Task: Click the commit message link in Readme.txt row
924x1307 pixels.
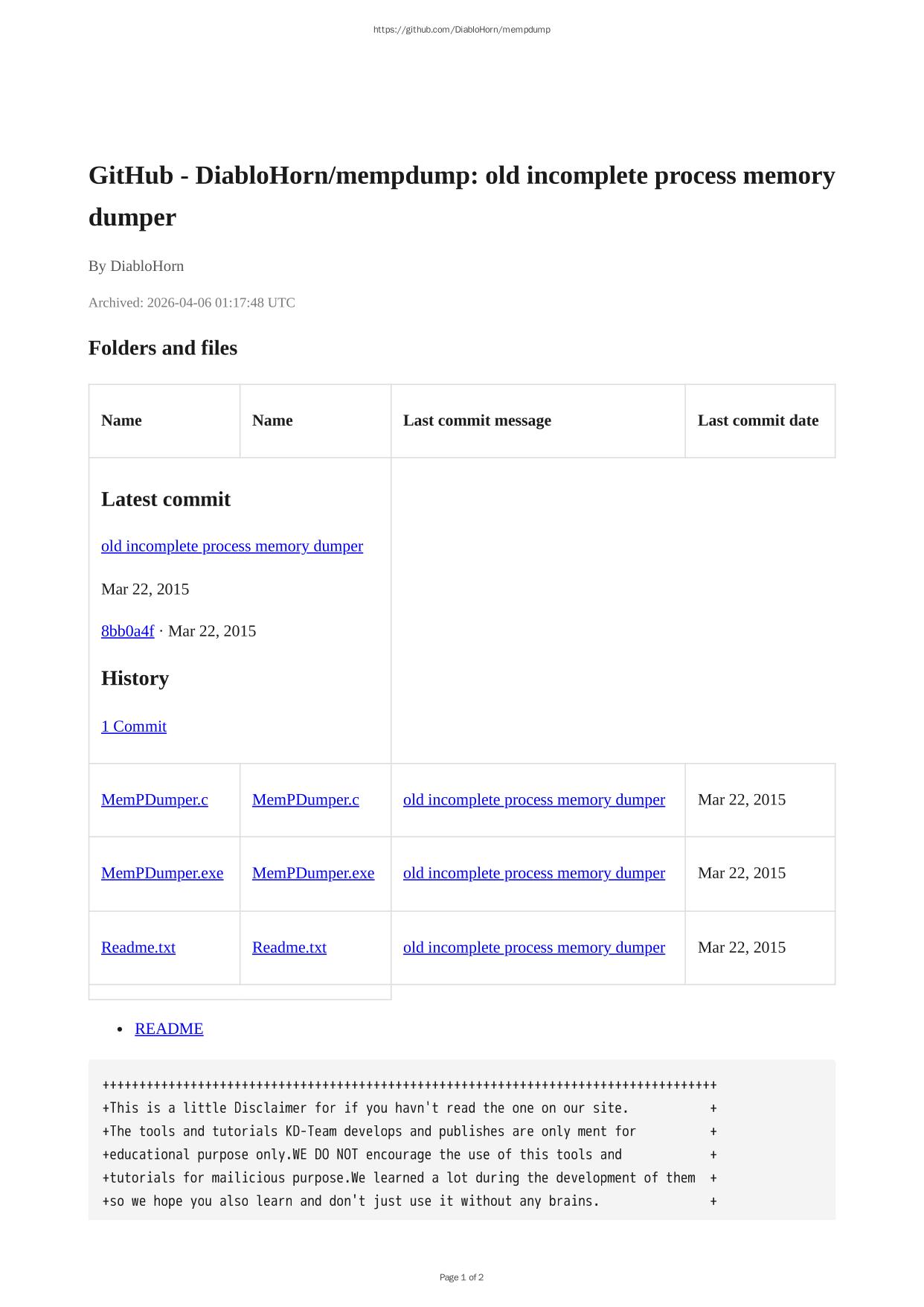Action: pyautogui.click(x=533, y=948)
